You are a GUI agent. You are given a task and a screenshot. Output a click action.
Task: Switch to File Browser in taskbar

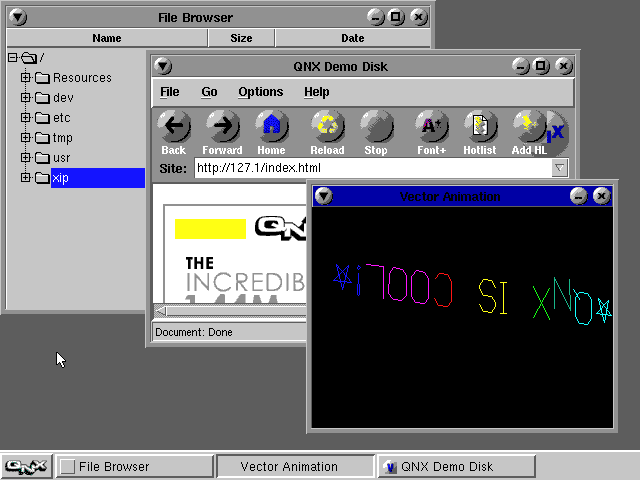pos(134,466)
